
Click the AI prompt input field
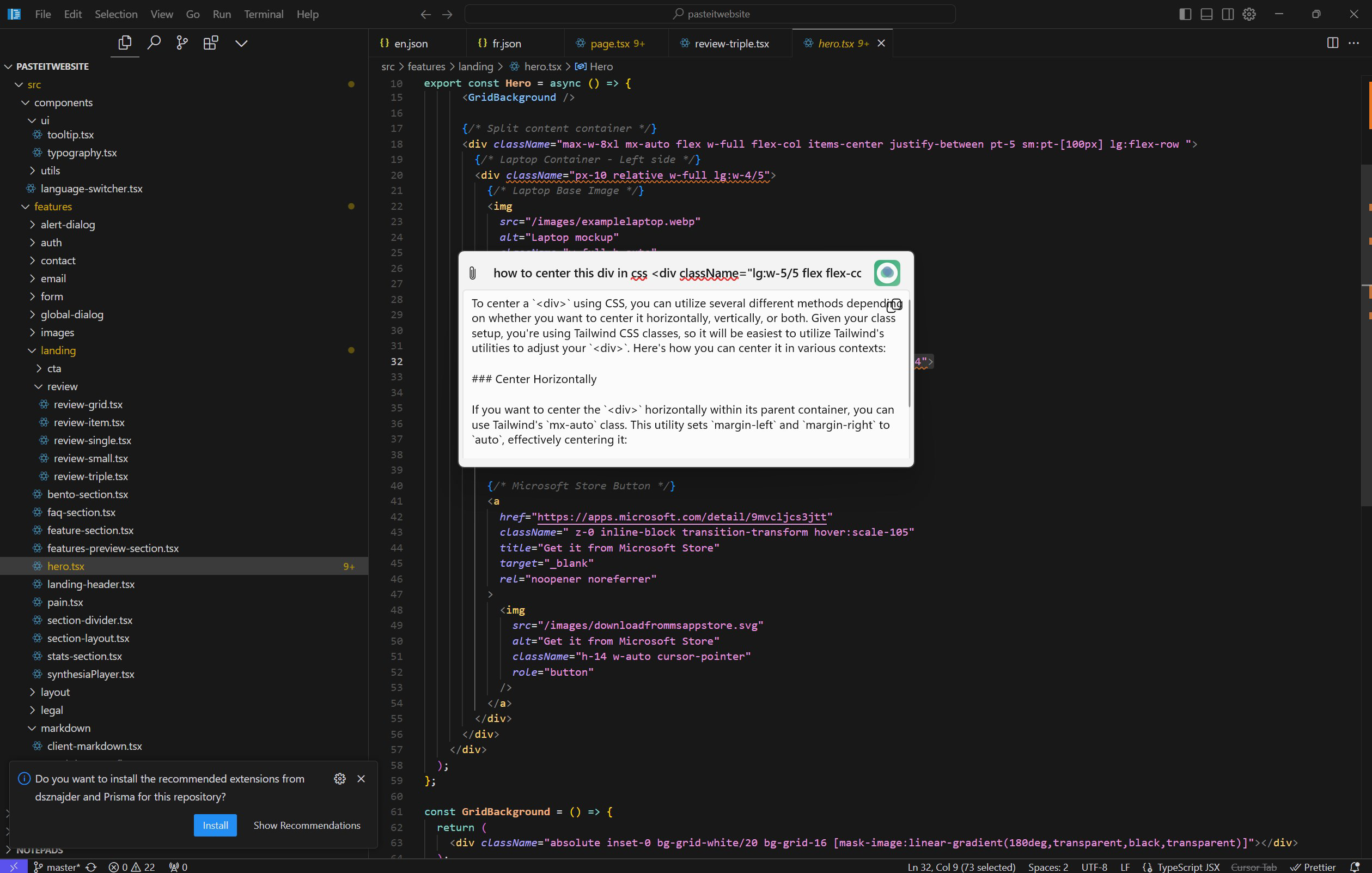[677, 273]
